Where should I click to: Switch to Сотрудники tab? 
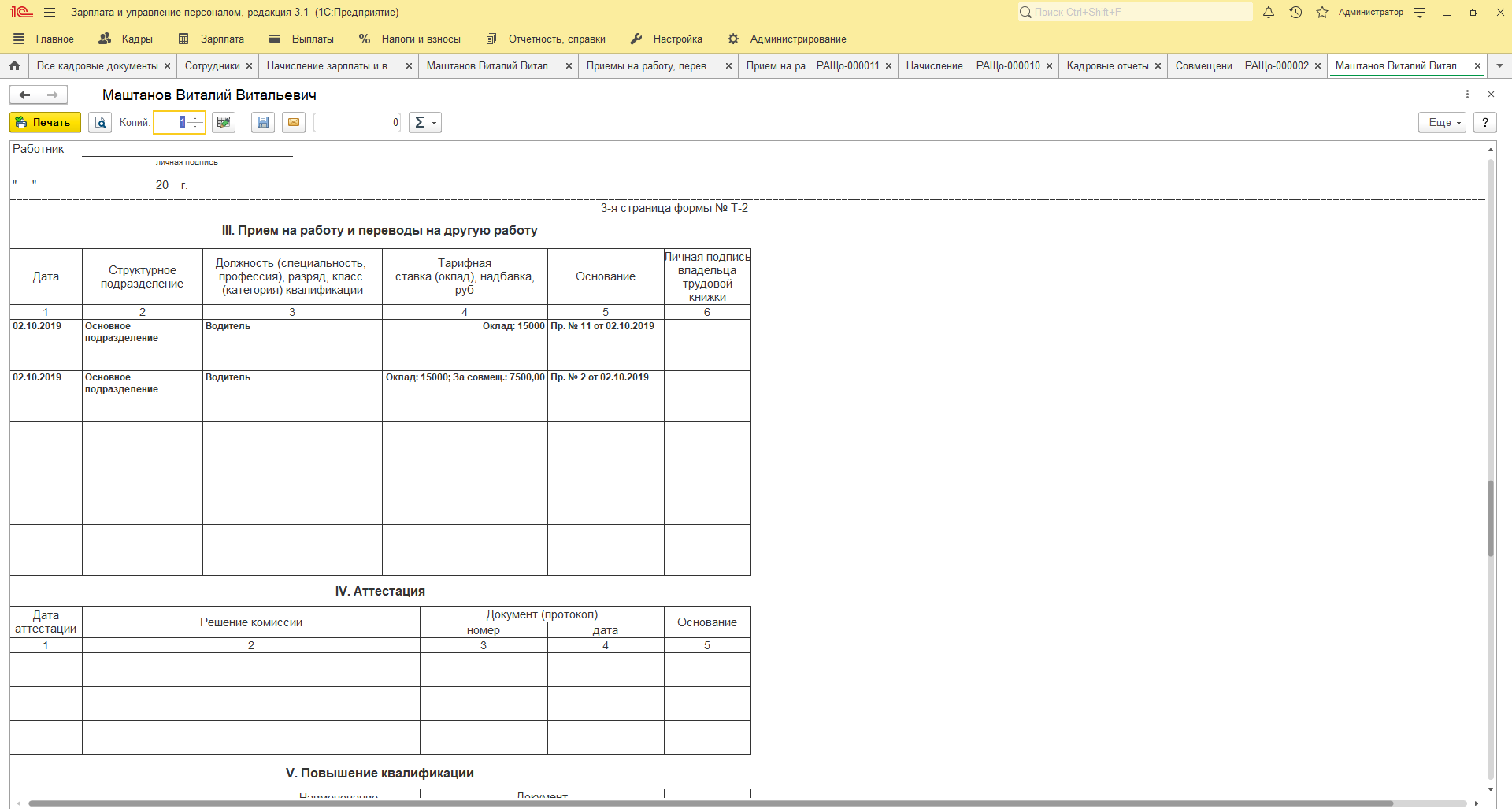pyautogui.click(x=213, y=66)
